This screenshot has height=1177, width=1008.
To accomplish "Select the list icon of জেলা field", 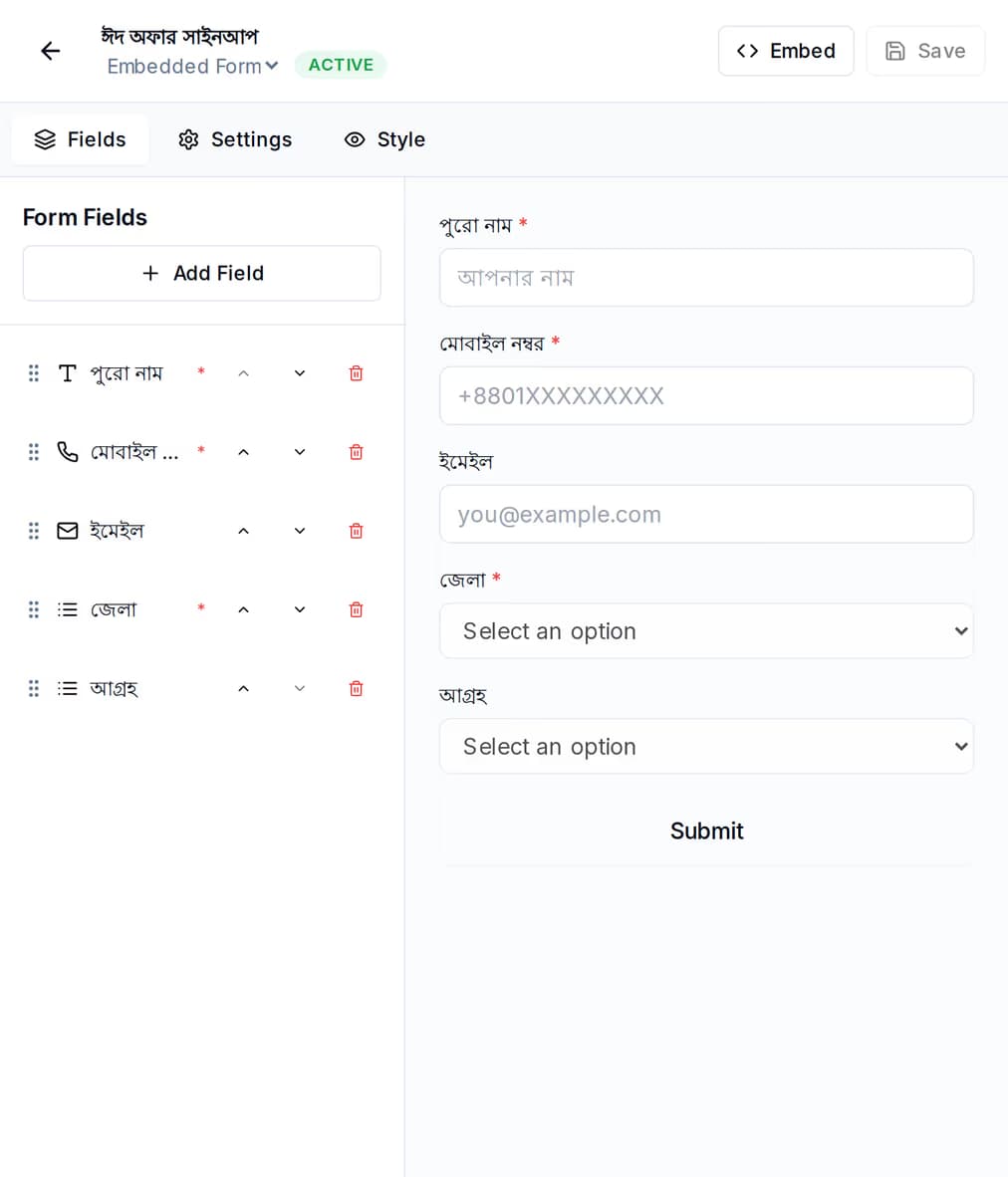I will (x=68, y=609).
